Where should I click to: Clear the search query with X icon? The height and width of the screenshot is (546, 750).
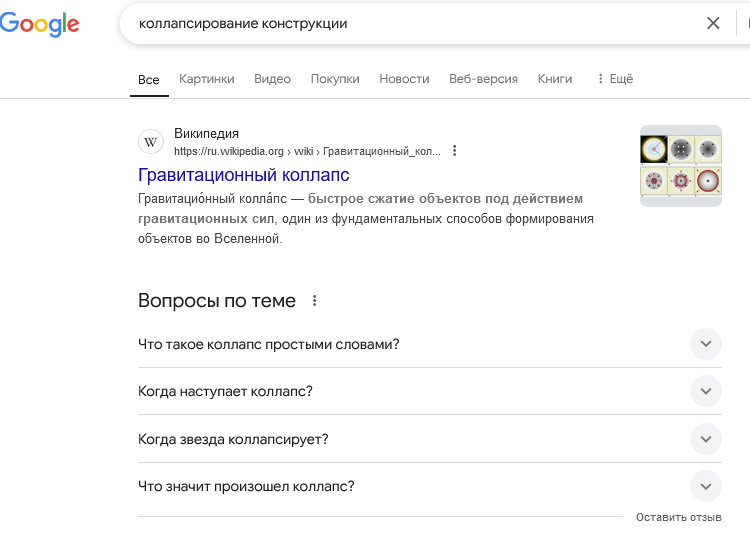click(x=713, y=23)
